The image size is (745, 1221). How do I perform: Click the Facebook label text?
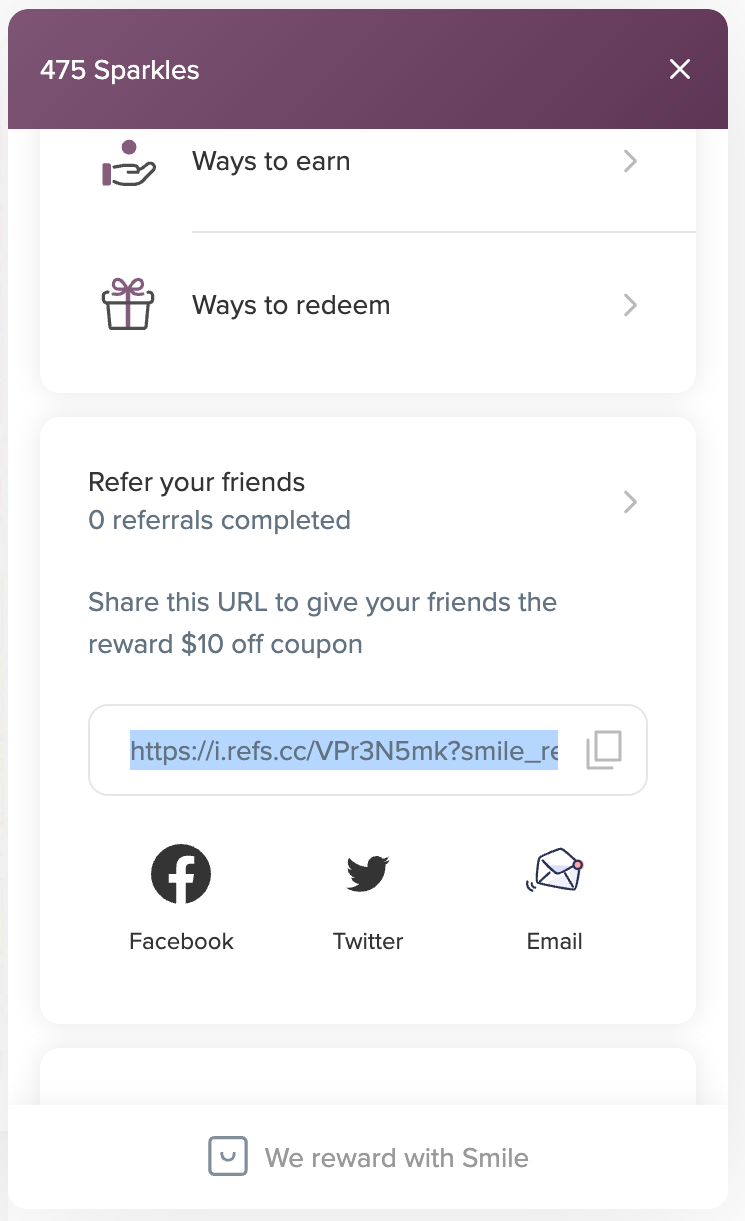coord(181,941)
